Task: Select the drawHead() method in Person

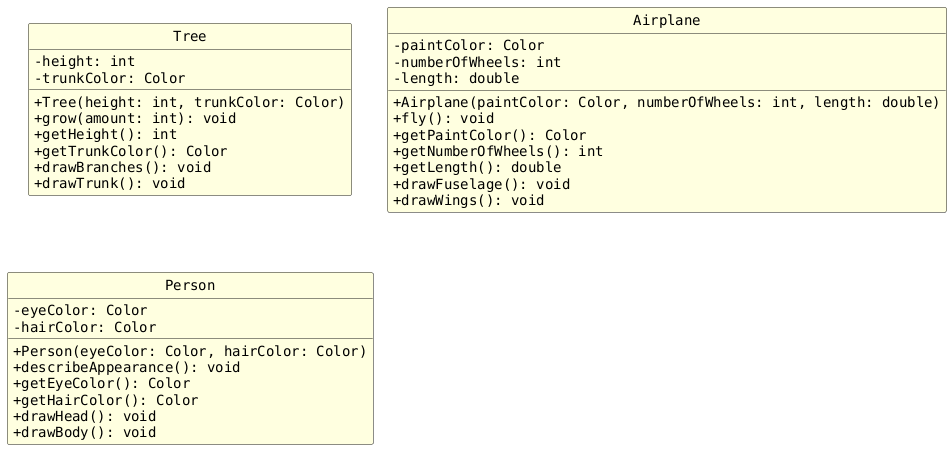Action: [84, 416]
